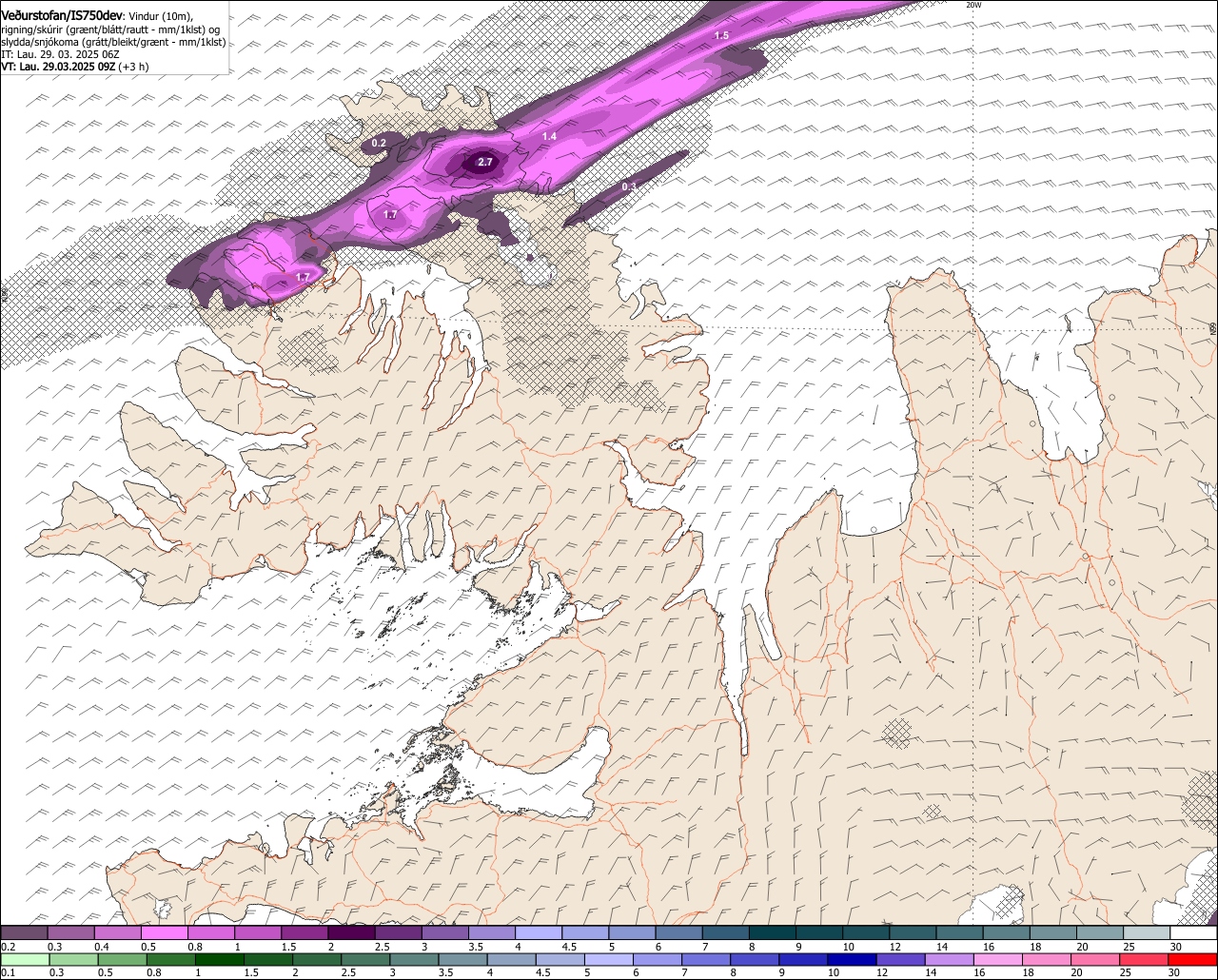The image size is (1218, 980).
Task: Click the 0.2 value label on the map
Action: tap(379, 143)
